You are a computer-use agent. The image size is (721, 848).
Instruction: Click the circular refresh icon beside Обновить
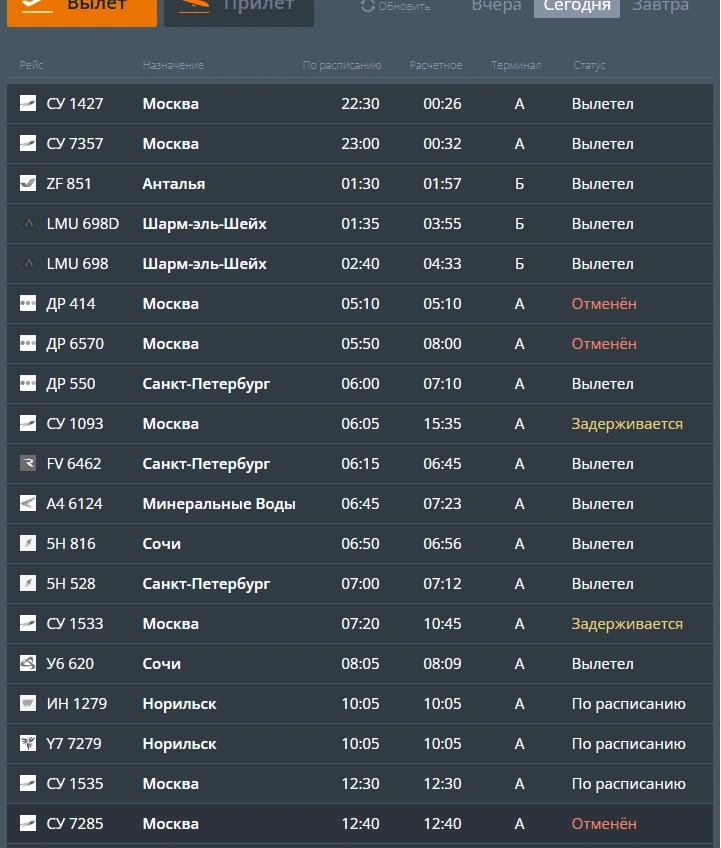368,6
